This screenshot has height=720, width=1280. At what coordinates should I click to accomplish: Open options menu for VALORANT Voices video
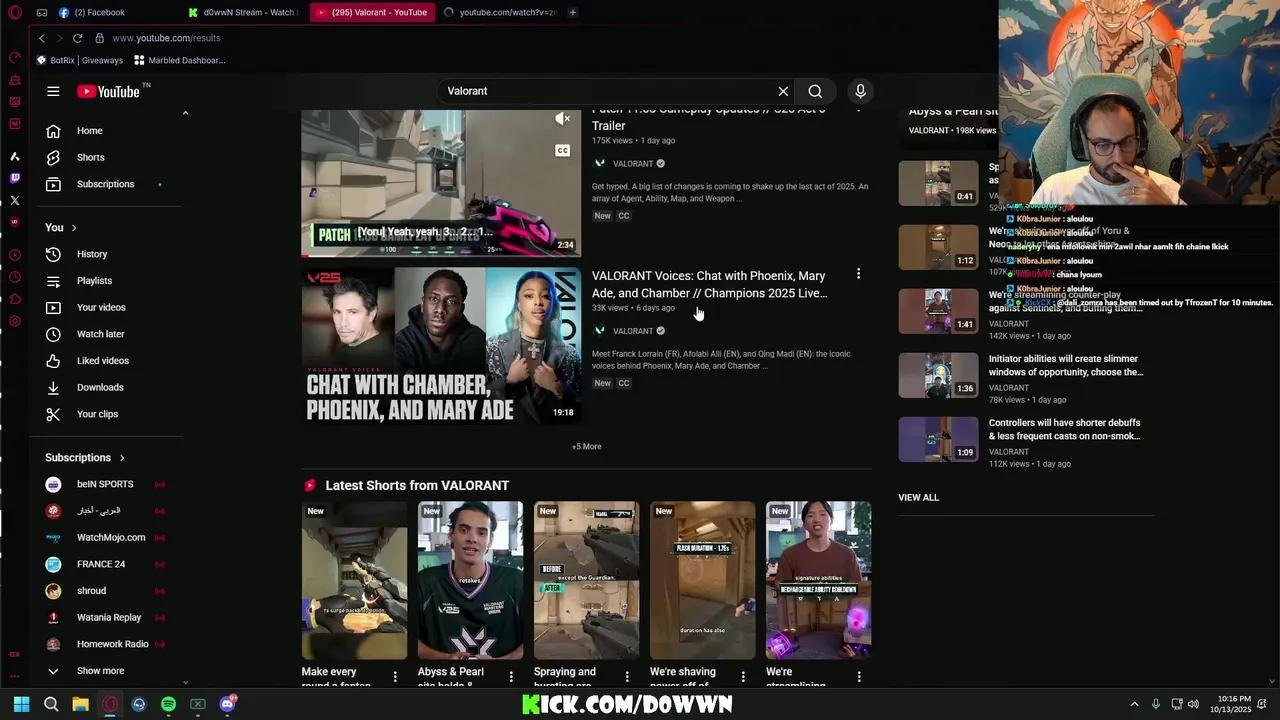point(858,274)
